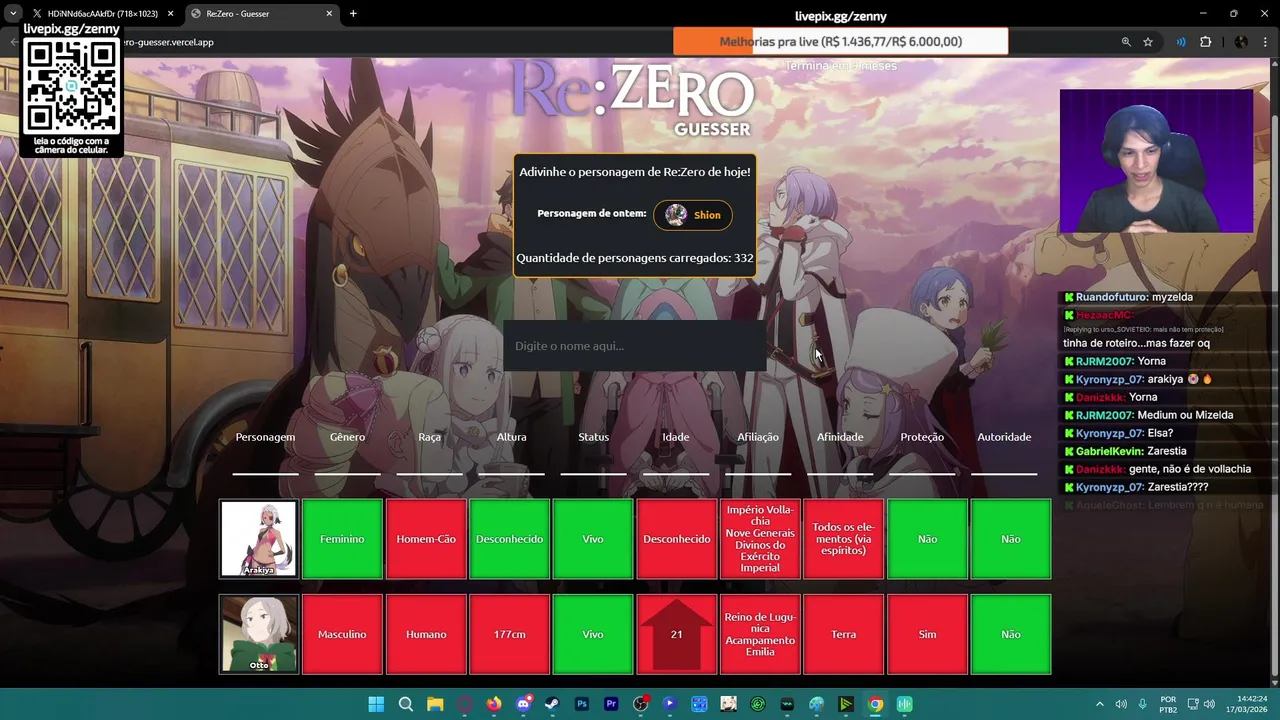Image resolution: width=1280 pixels, height=720 pixels.
Task: Click the 'Melhorias pra live' donation goal bar
Action: coord(840,42)
